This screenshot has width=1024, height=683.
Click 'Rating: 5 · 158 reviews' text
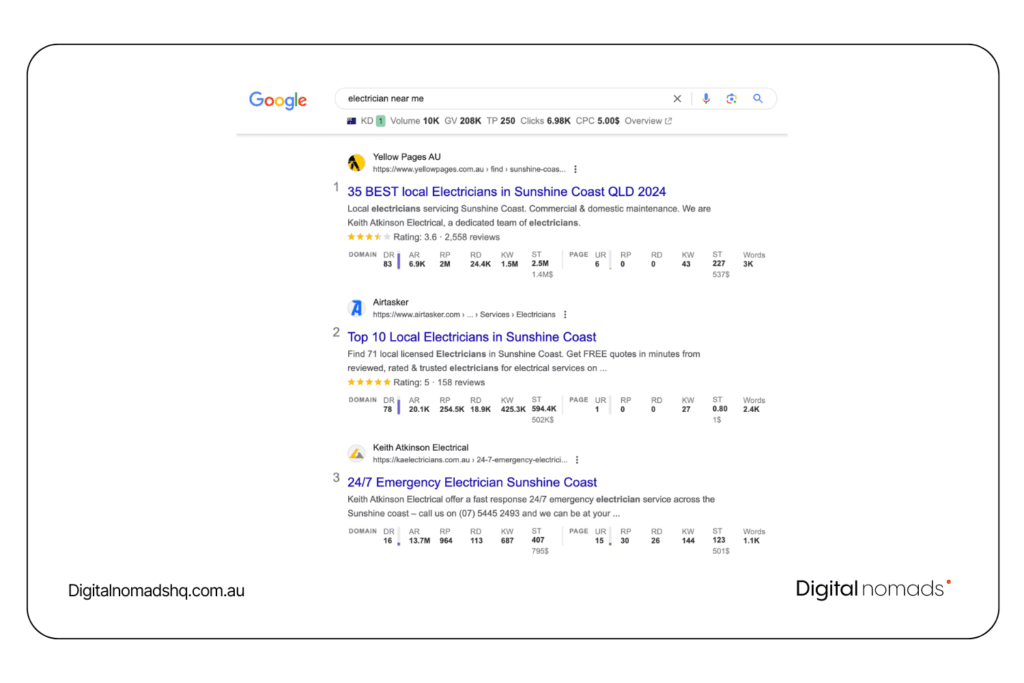(x=439, y=383)
